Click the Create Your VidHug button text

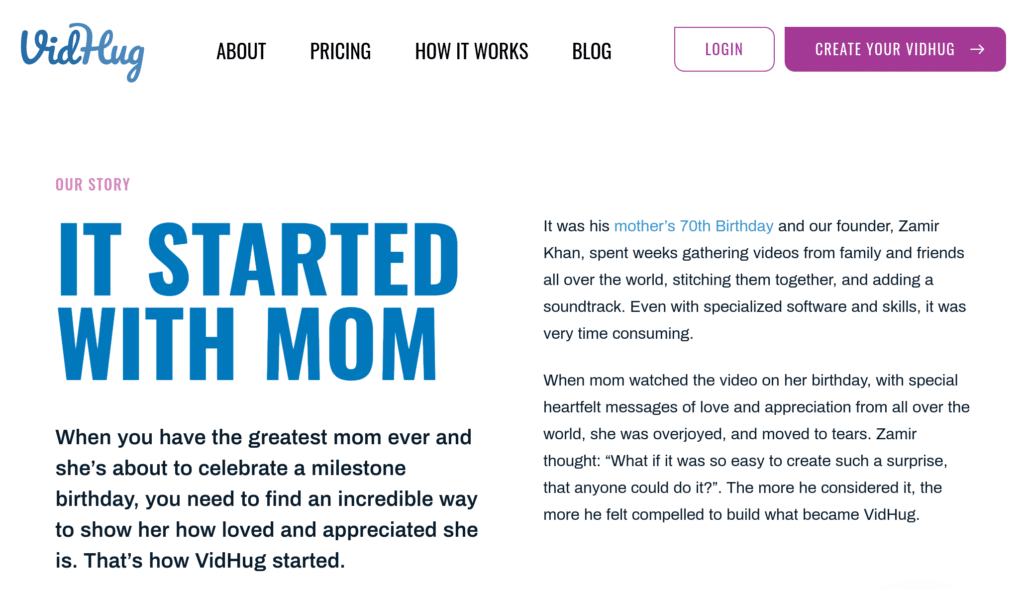(884, 49)
